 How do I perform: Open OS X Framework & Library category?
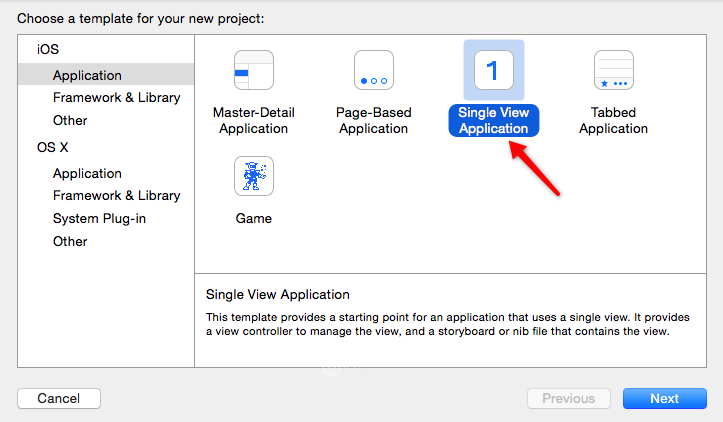point(116,195)
